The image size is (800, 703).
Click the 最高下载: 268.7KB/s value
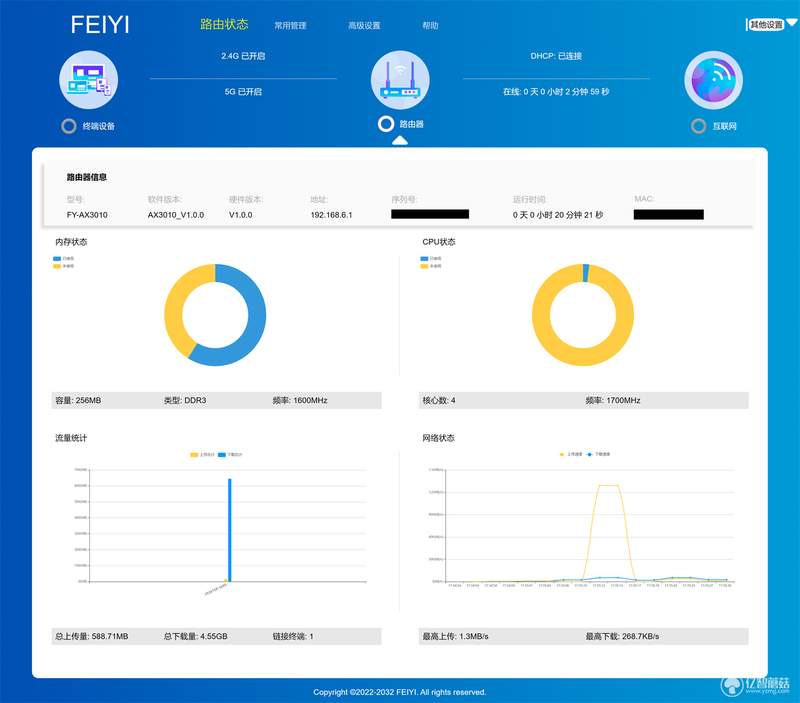622,636
